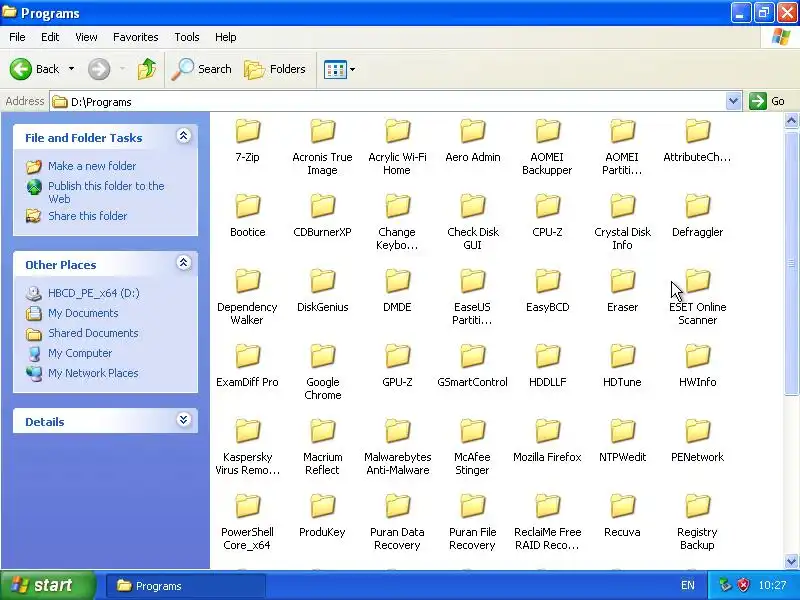Select the Registry Backup folder
800x600 pixels.
point(697,522)
